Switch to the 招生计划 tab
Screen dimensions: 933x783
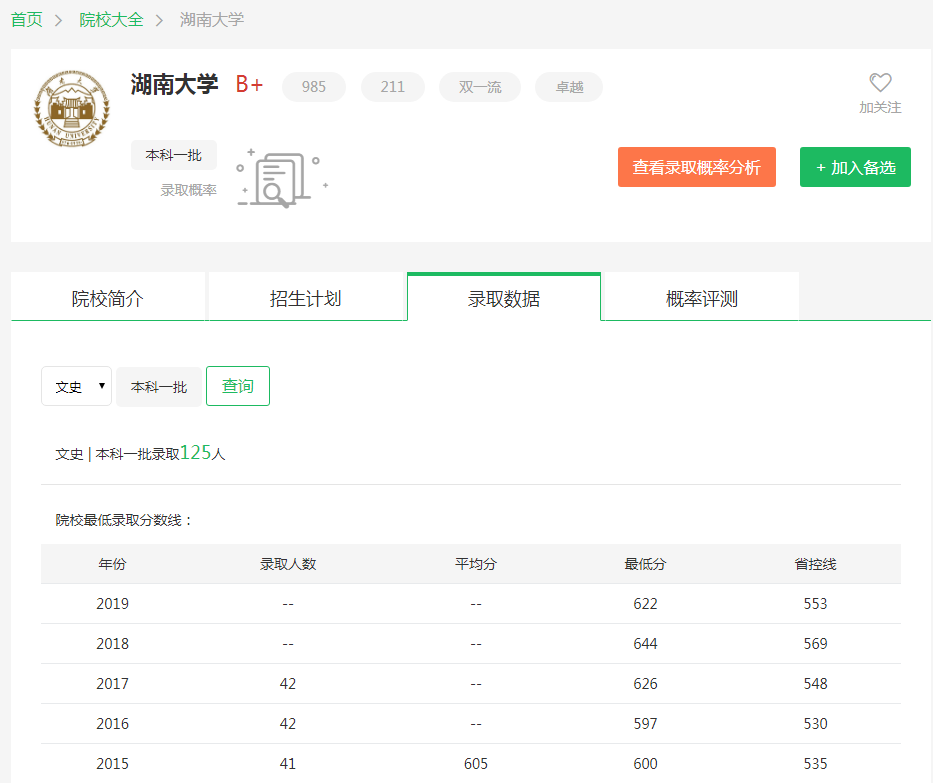click(x=305, y=298)
